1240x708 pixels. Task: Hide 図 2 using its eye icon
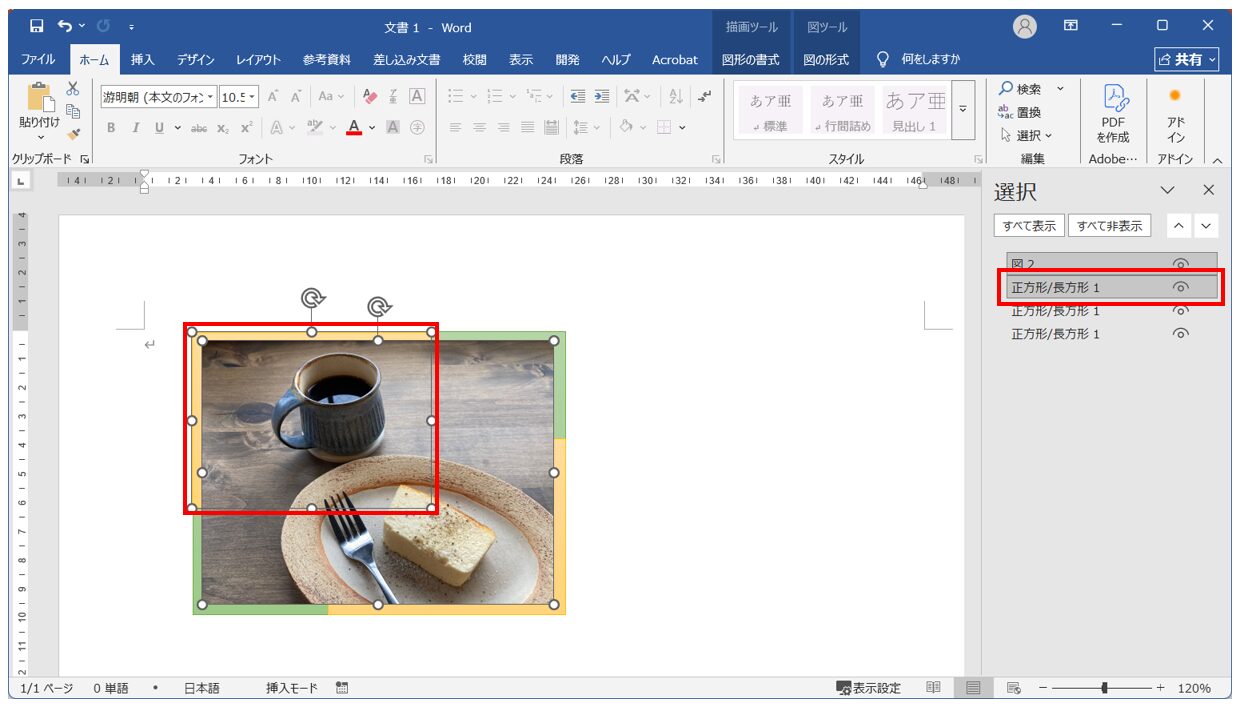(1180, 264)
